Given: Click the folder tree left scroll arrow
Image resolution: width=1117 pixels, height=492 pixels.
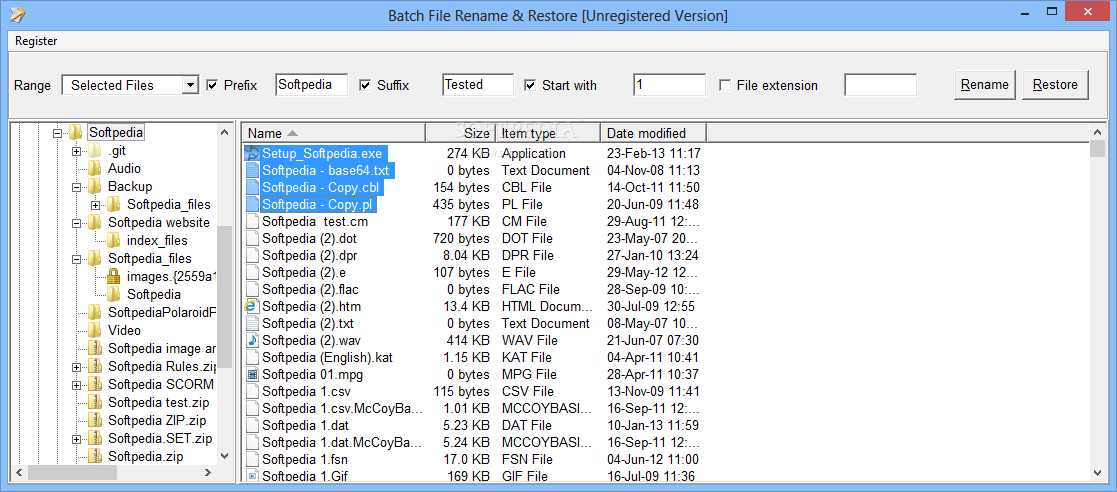Looking at the screenshot, I should click(19, 472).
